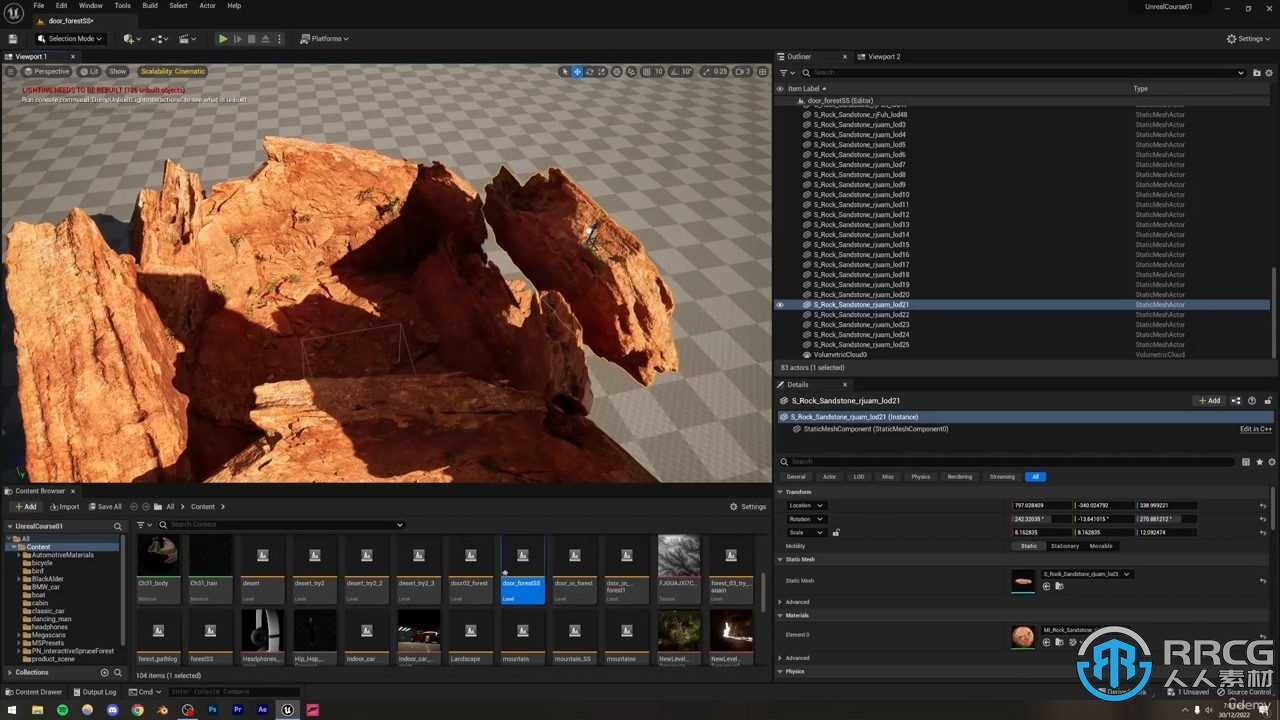Open the Static Mesh asset picker dropdown

1087,574
